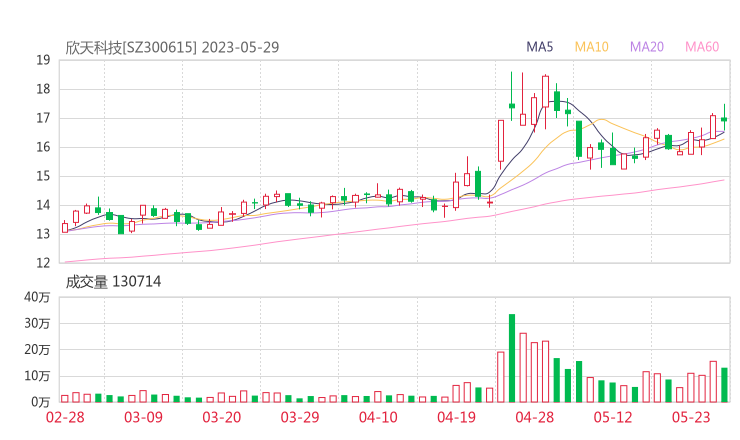
Task: Click the 04-10 date axis label
Action: click(x=378, y=417)
